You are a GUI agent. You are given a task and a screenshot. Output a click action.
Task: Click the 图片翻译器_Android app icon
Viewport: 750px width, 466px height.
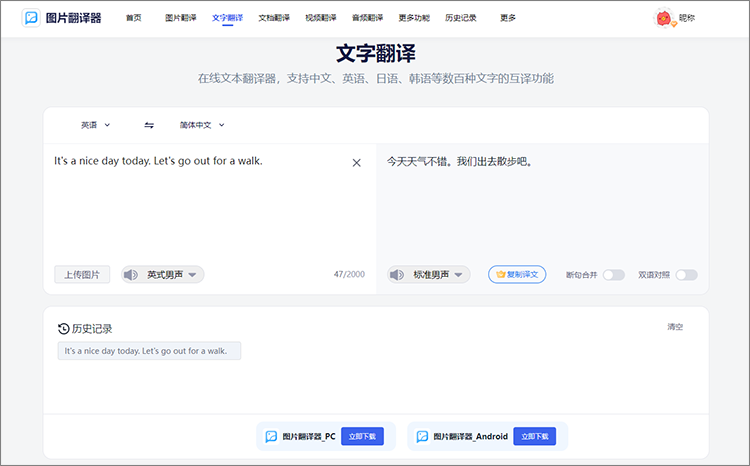[x=422, y=436]
